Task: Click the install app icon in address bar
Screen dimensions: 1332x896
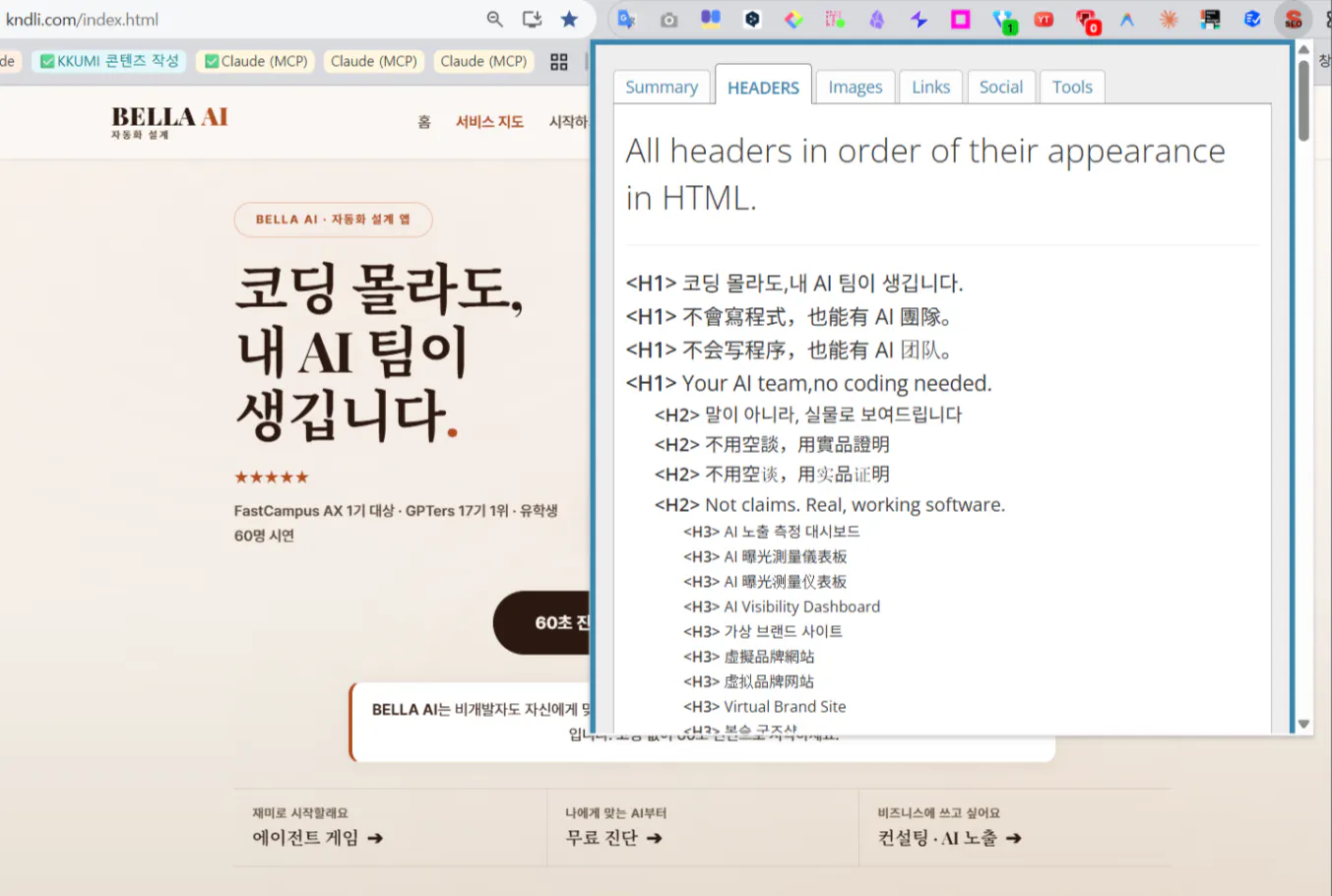Action: [x=532, y=20]
